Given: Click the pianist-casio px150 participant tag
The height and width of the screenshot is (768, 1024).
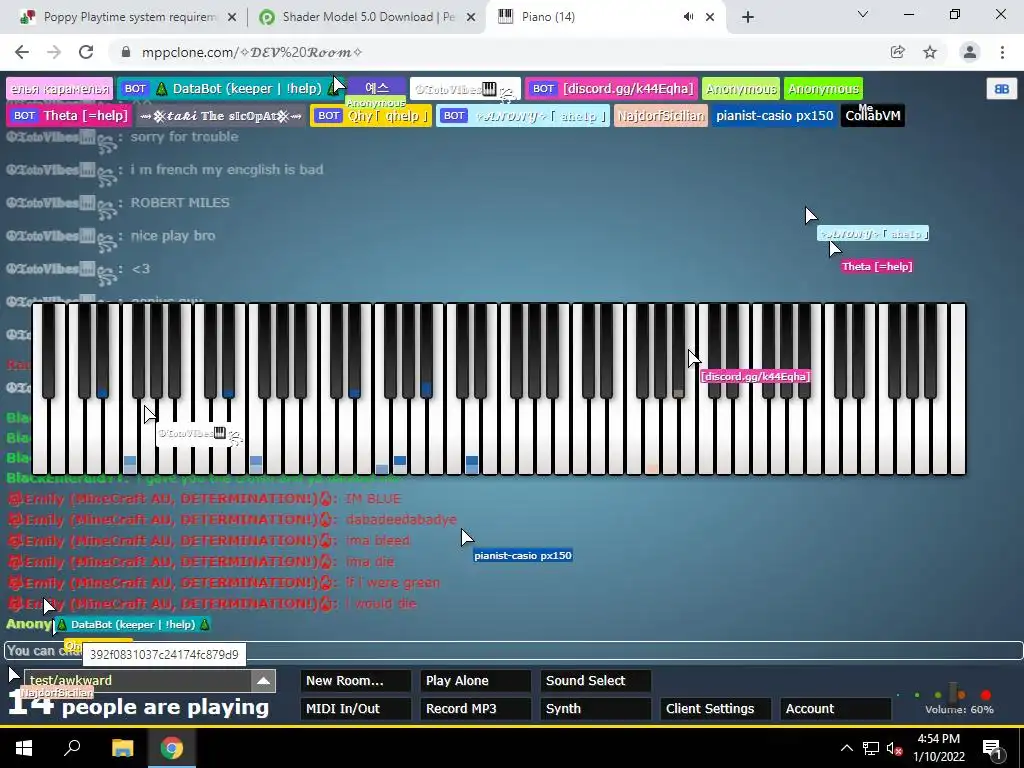Looking at the screenshot, I should pyautogui.click(x=775, y=116).
